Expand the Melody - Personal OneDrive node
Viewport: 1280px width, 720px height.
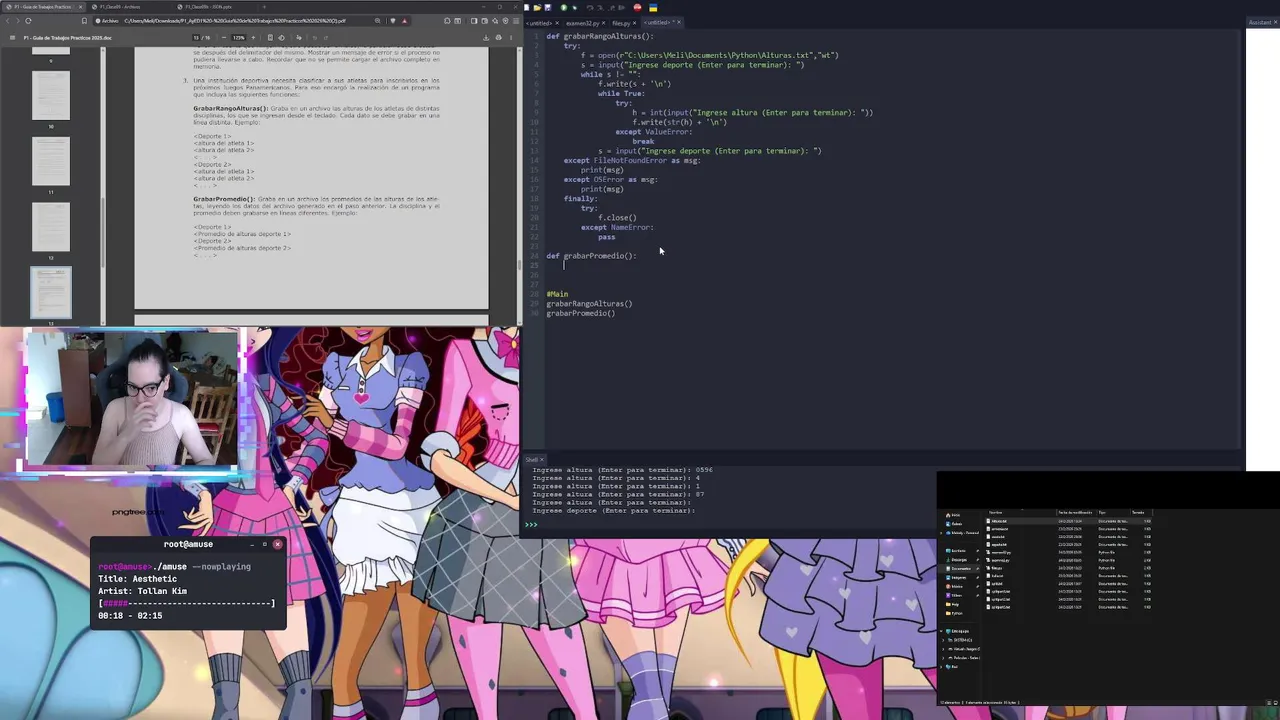click(941, 533)
